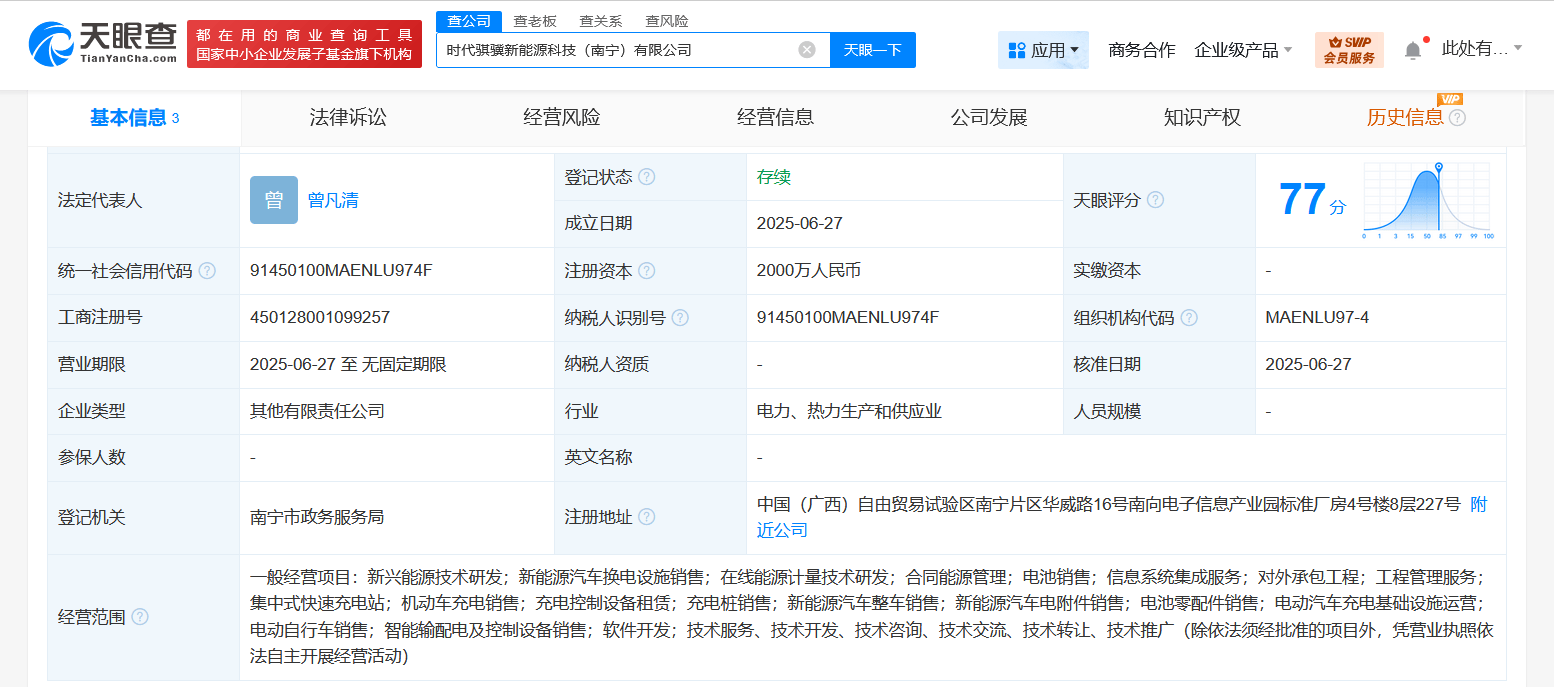Open the 应用 dropdown
This screenshot has width=1554, height=687.
tap(1043, 49)
